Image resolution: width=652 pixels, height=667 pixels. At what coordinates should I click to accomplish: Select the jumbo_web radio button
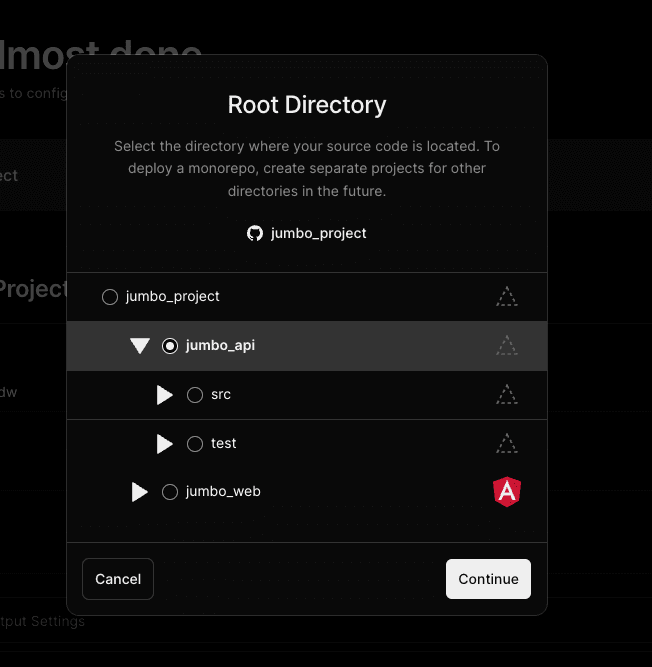170,492
